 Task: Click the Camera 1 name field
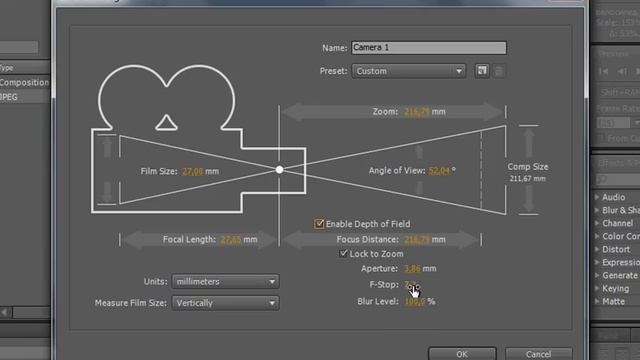(429, 48)
